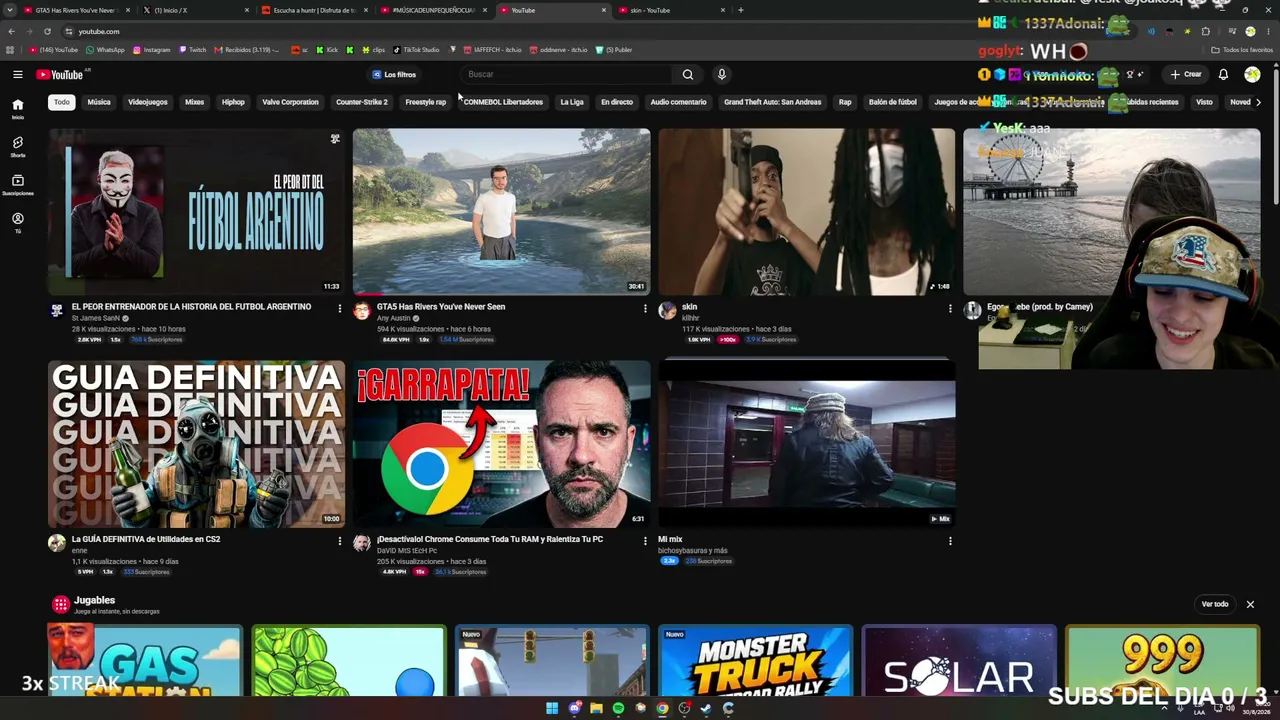Image resolution: width=1280 pixels, height=720 pixels.
Task: Focus the Buscar search field
Action: [x=568, y=74]
